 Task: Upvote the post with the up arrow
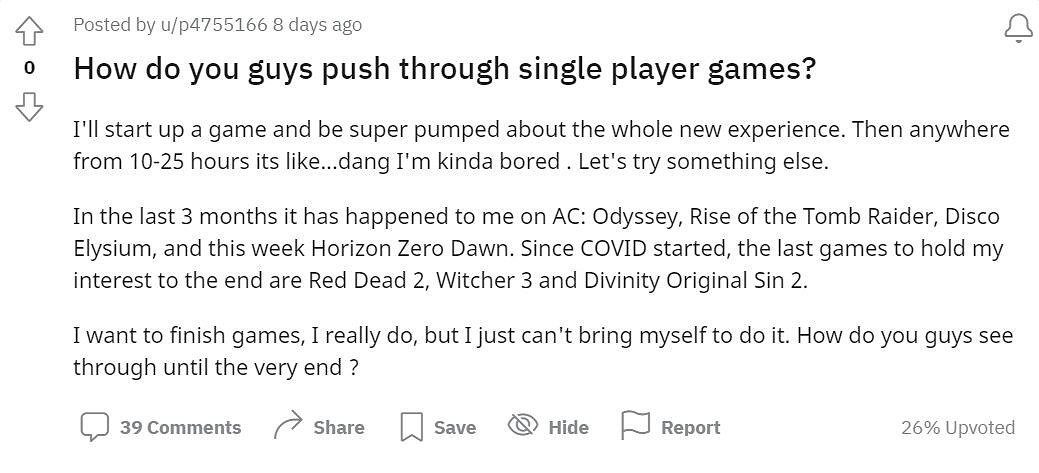coord(30,32)
